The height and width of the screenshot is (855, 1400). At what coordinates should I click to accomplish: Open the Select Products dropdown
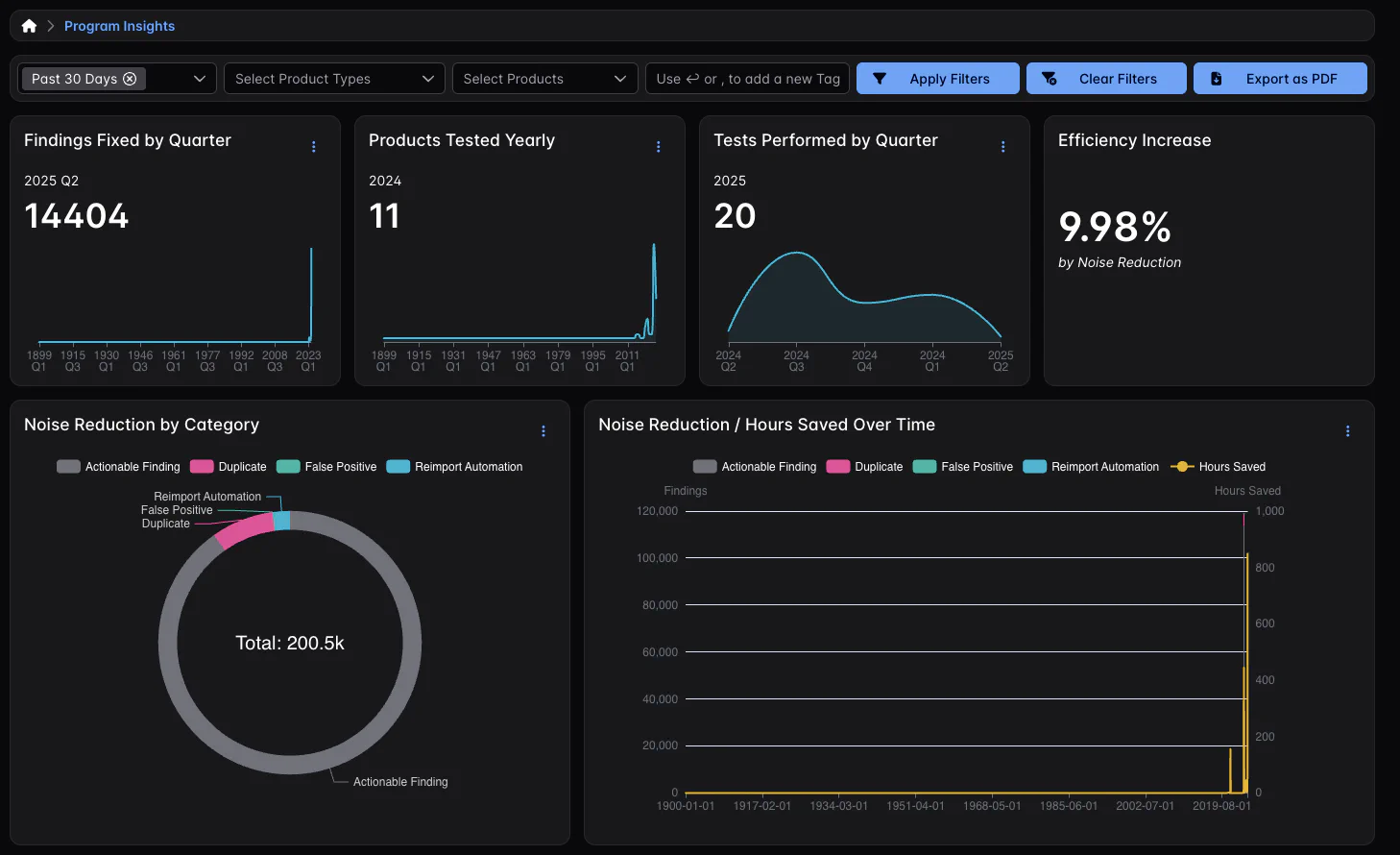(x=543, y=79)
